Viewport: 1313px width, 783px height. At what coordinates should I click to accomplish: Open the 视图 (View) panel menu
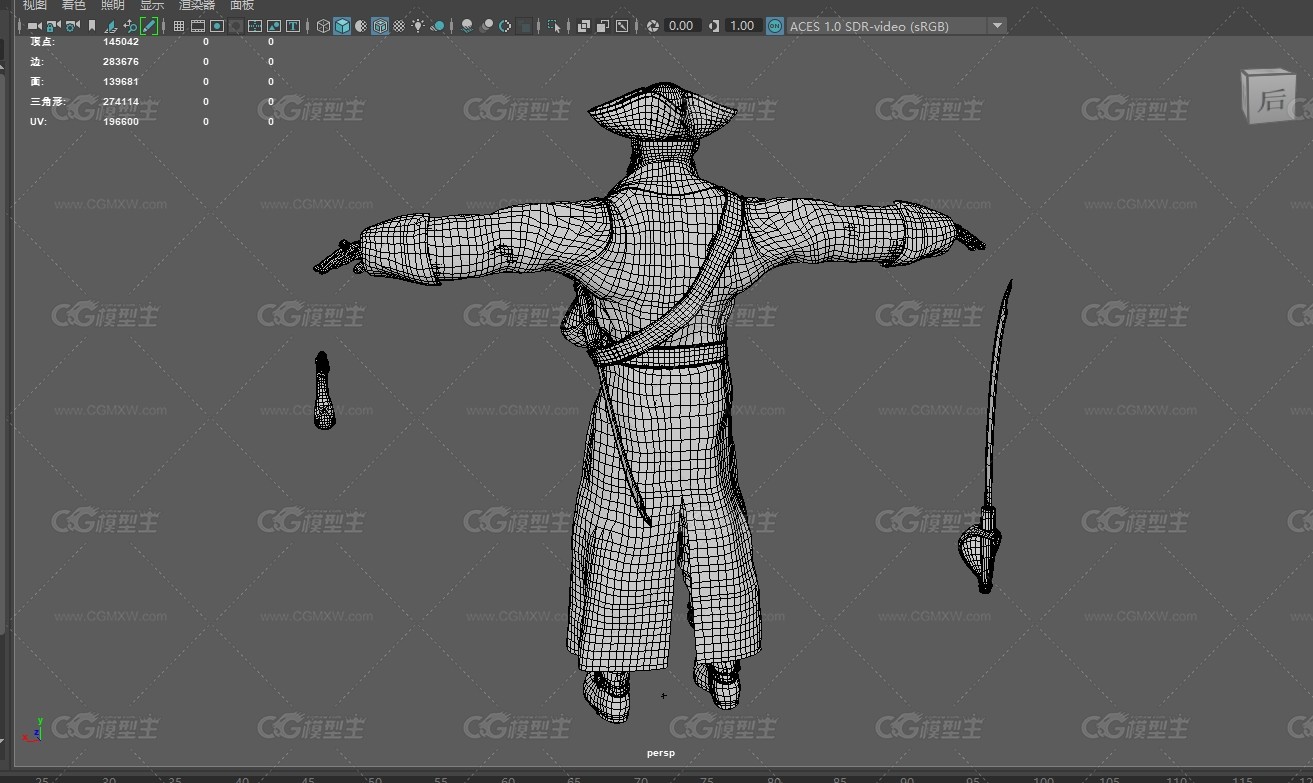tap(35, 5)
